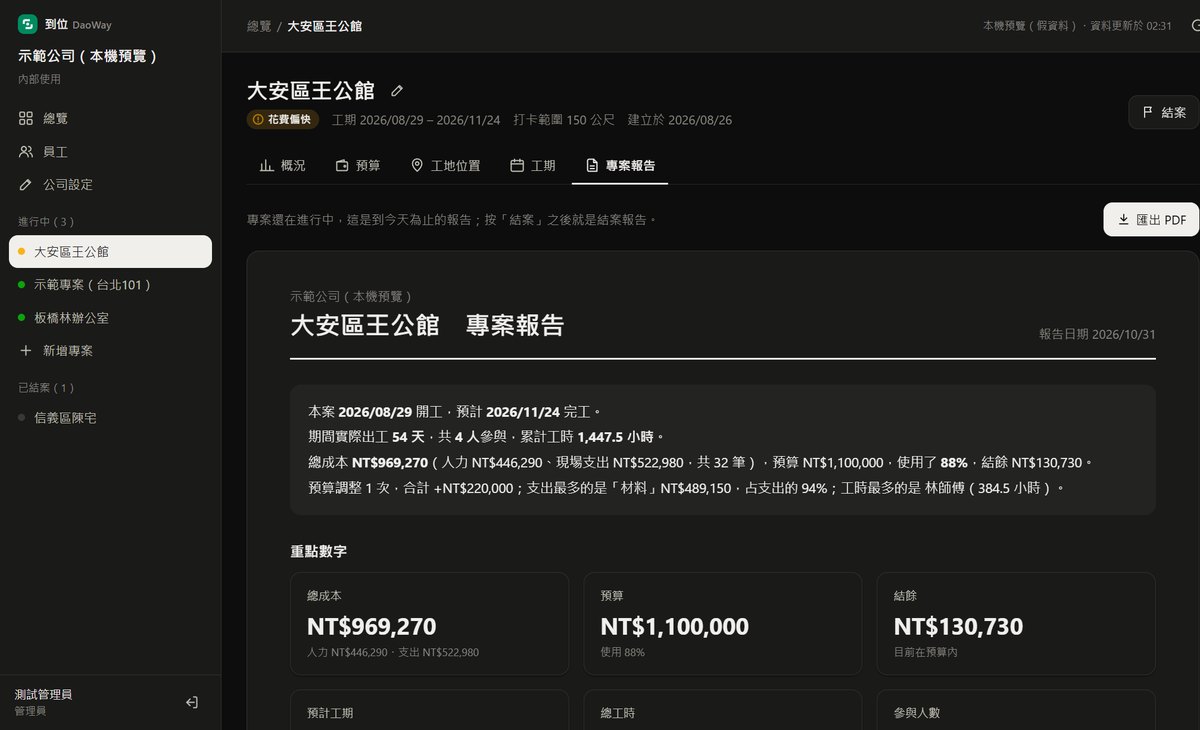Click the 已結案（1）section header

coord(46,387)
